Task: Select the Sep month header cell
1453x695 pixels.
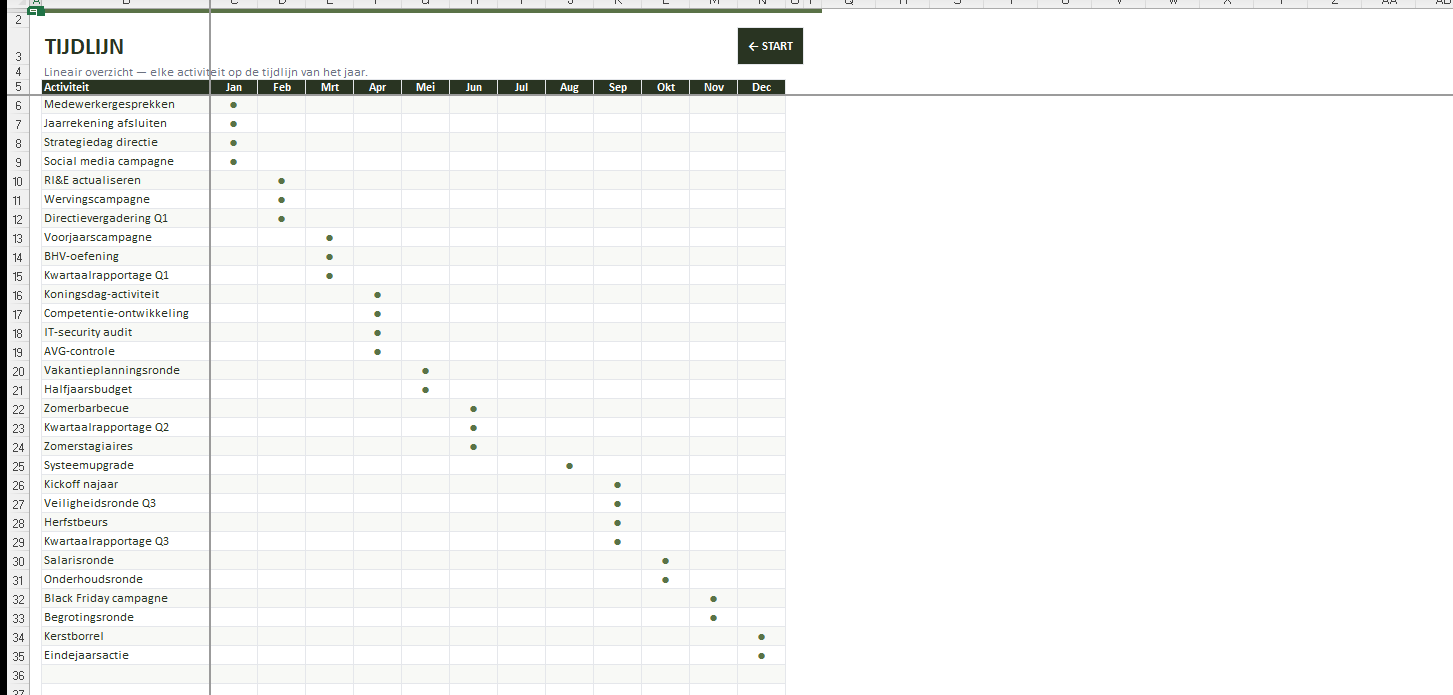Action: pyautogui.click(x=617, y=87)
